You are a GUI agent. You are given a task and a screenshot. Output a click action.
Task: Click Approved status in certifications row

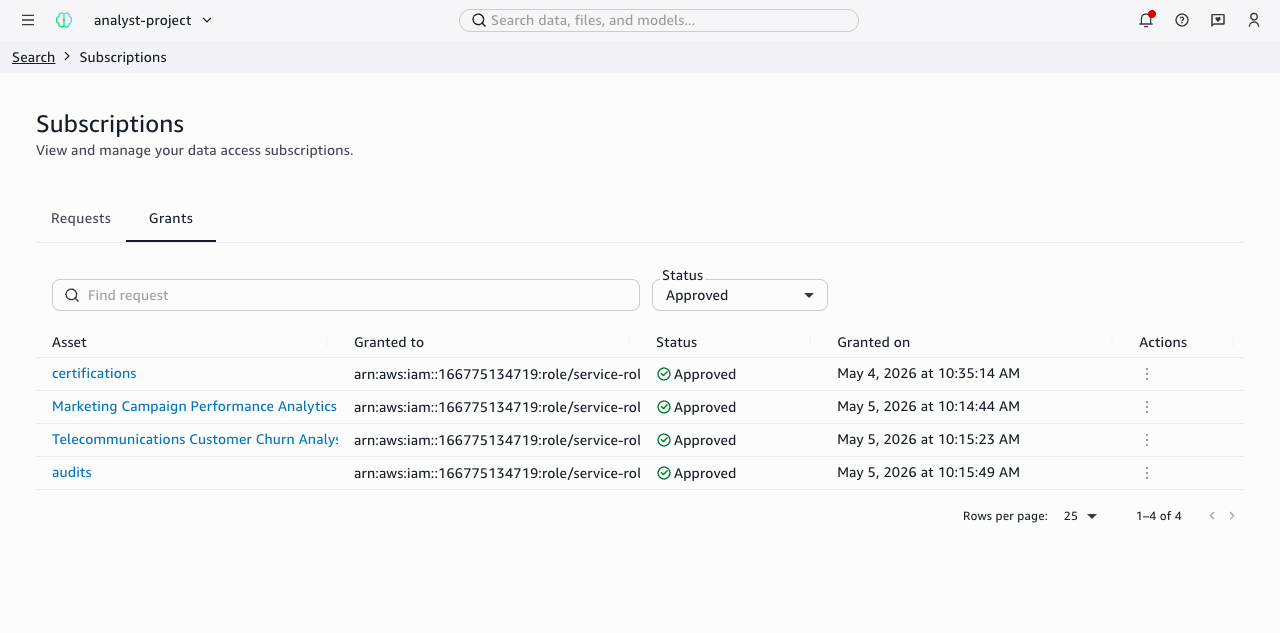pos(697,374)
